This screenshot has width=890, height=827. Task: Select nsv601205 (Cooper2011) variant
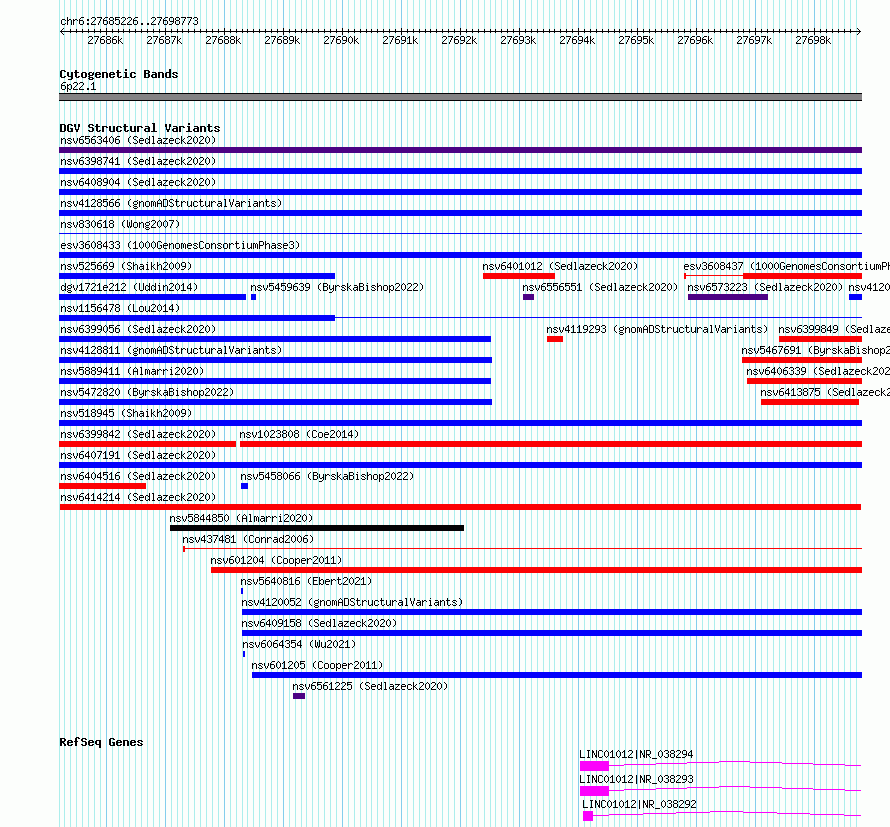click(x=317, y=665)
